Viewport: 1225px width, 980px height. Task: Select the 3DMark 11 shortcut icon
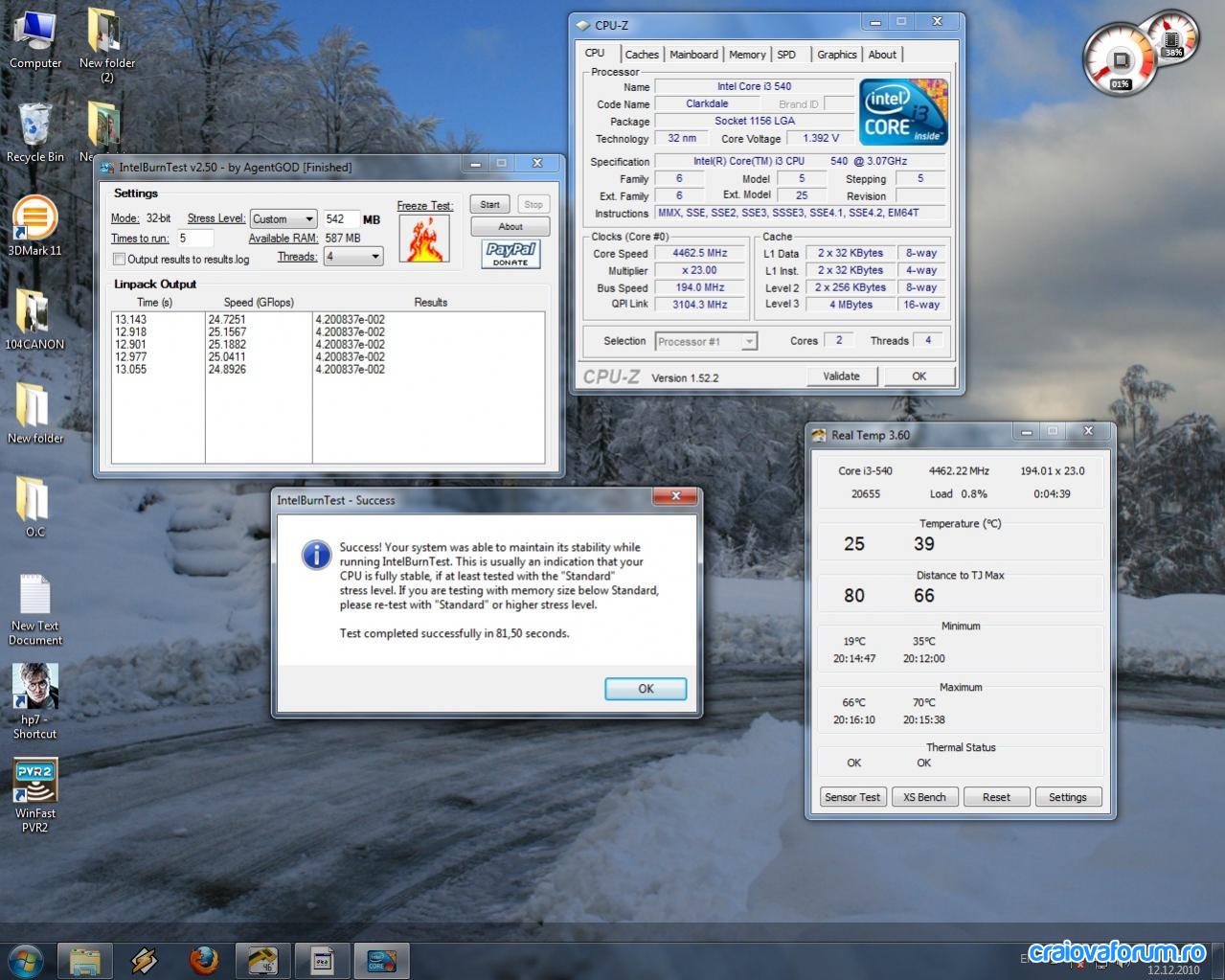pyautogui.click(x=34, y=225)
